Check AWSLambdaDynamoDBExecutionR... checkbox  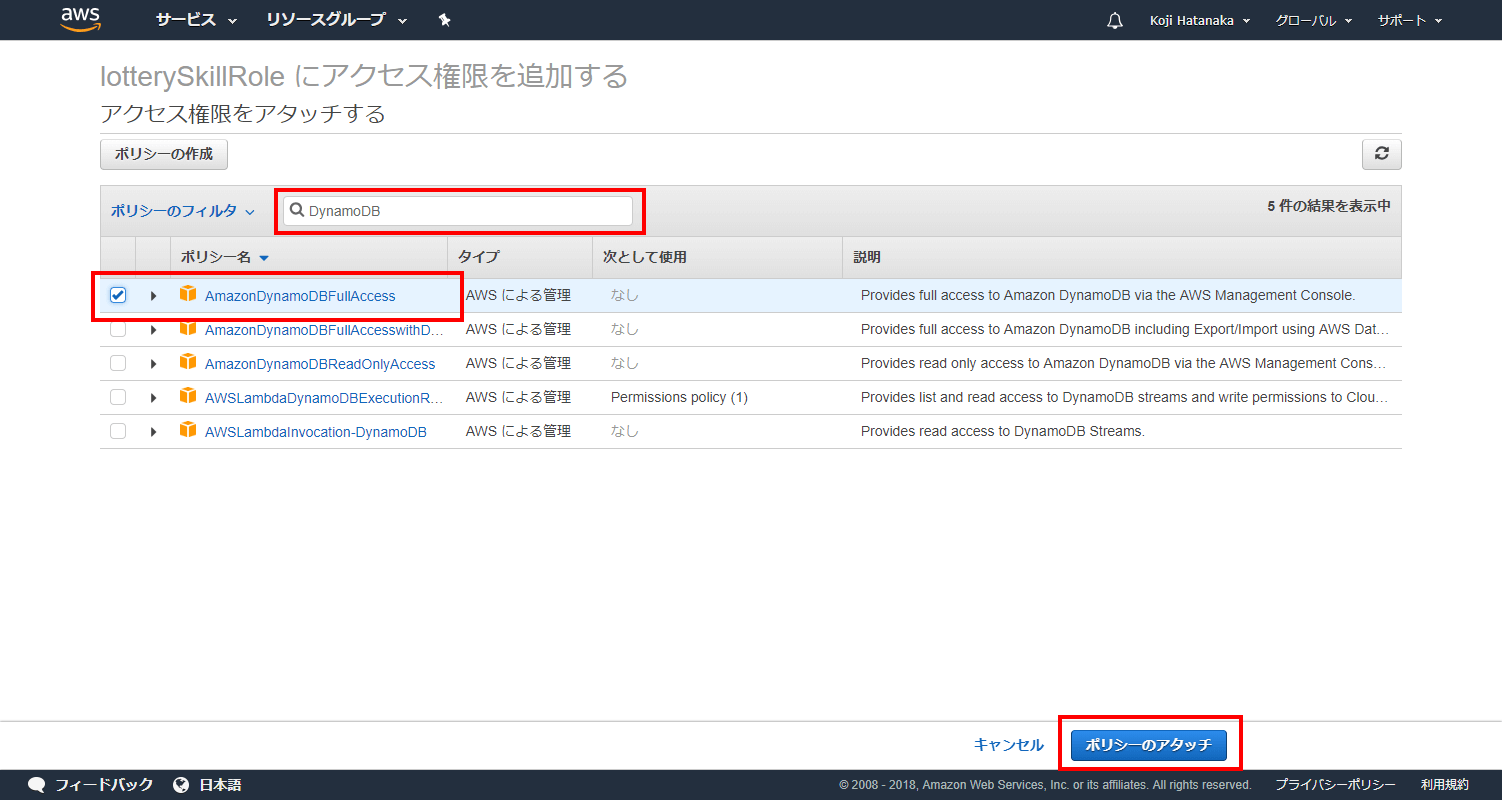(x=118, y=397)
